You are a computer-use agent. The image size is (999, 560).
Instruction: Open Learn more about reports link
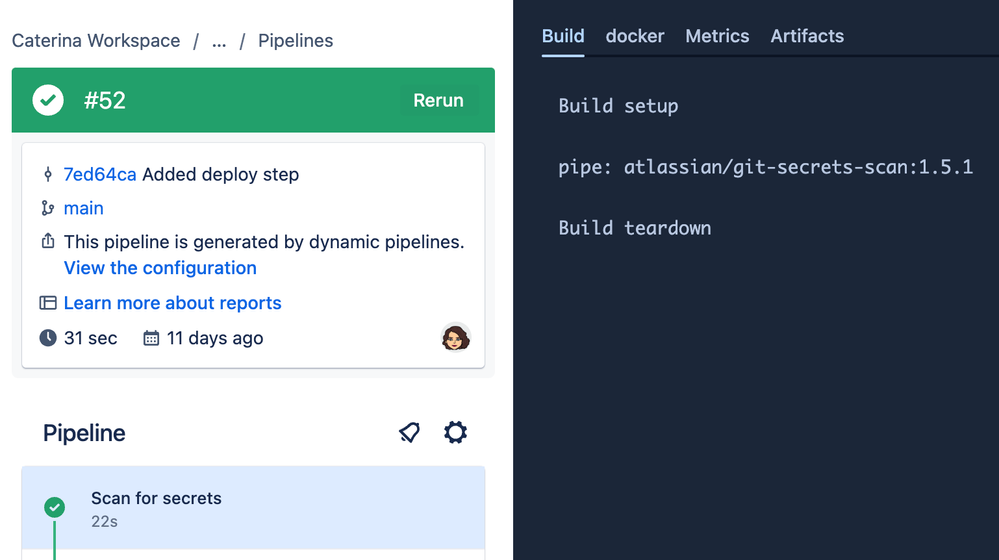coord(172,303)
